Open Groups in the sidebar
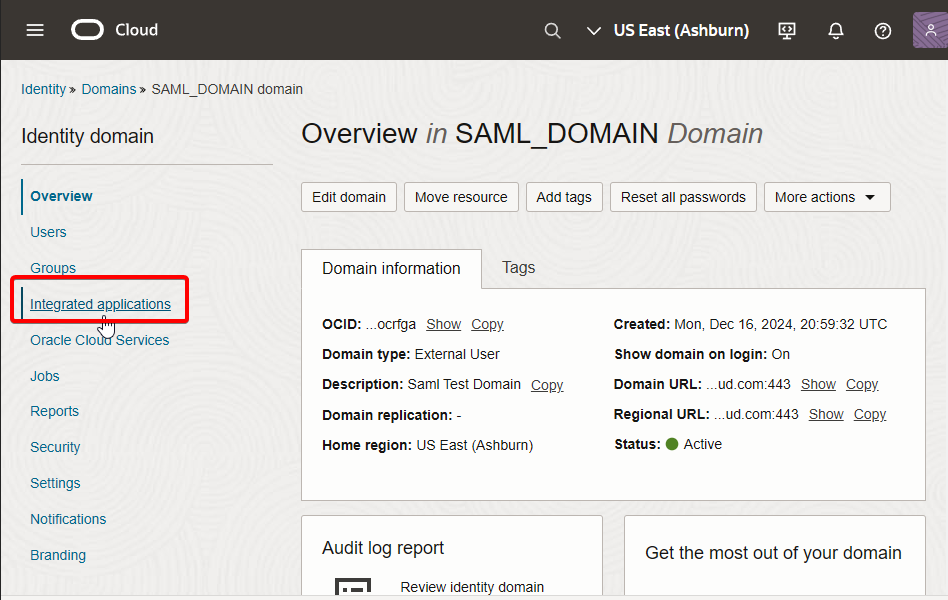Image resolution: width=948 pixels, height=600 pixels. tap(53, 268)
